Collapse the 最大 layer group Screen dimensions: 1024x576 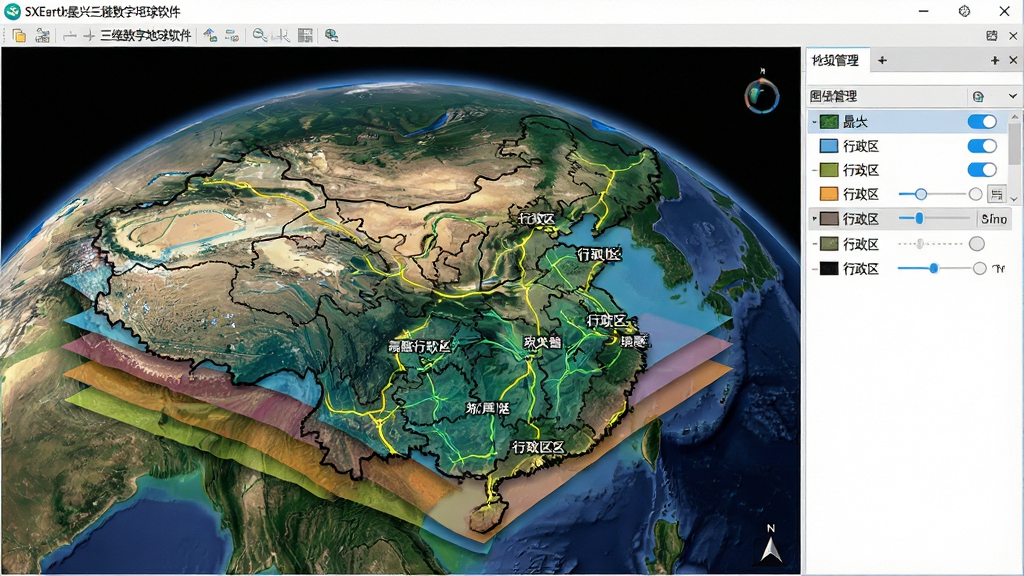click(x=814, y=122)
